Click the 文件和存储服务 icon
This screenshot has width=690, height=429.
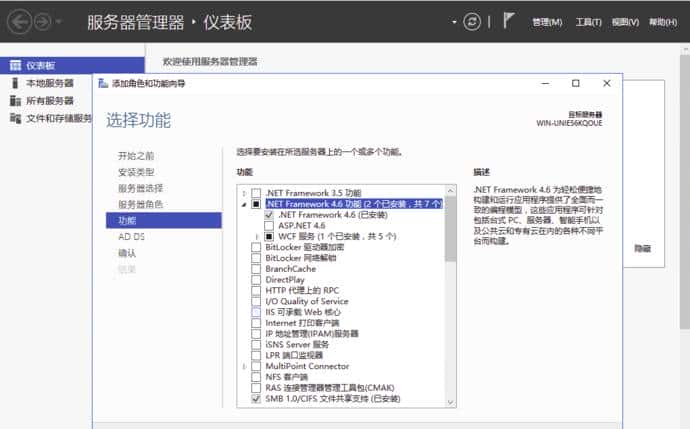click(15, 118)
